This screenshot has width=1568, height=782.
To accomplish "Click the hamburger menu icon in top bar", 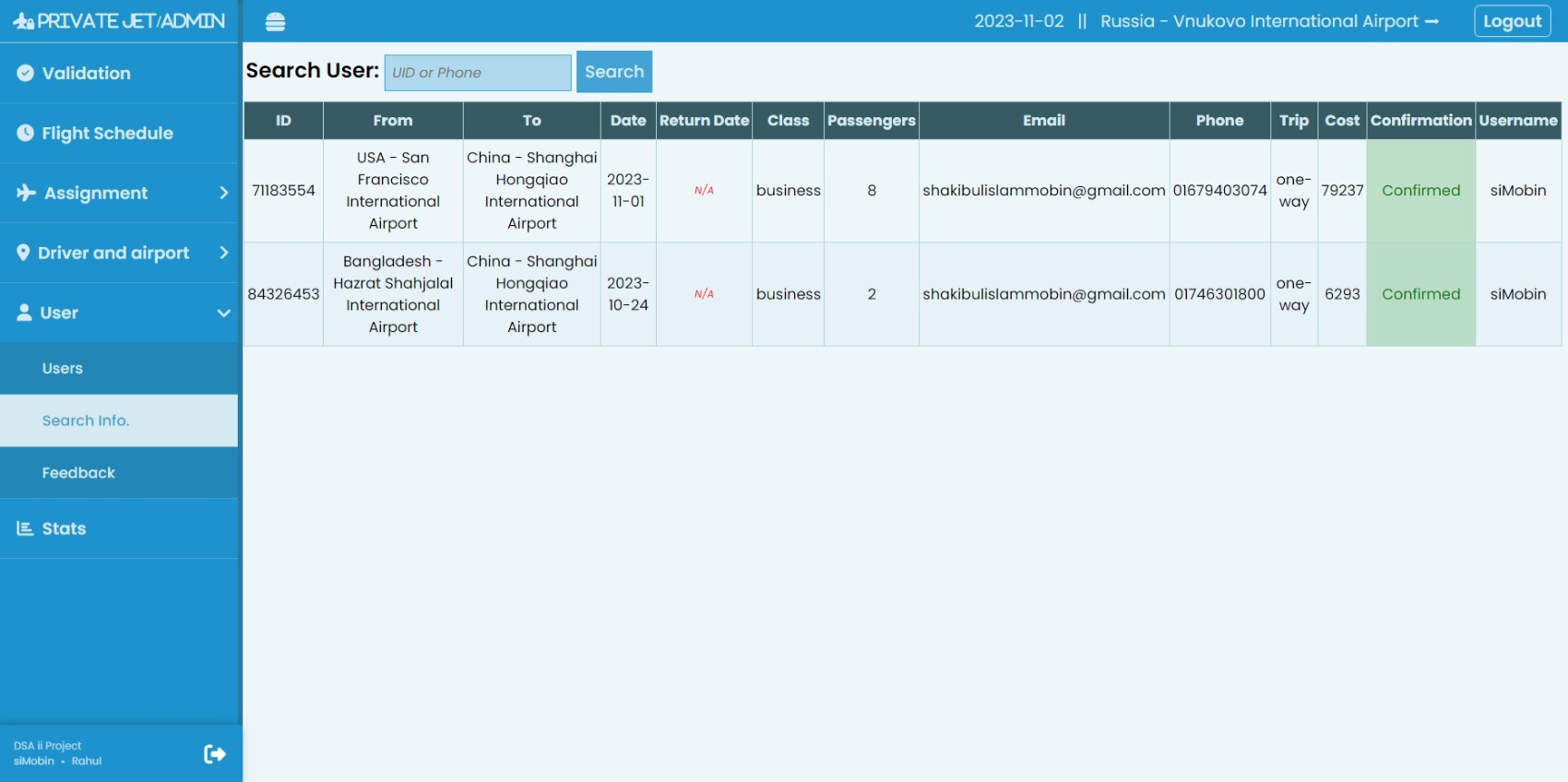I will coord(275,22).
